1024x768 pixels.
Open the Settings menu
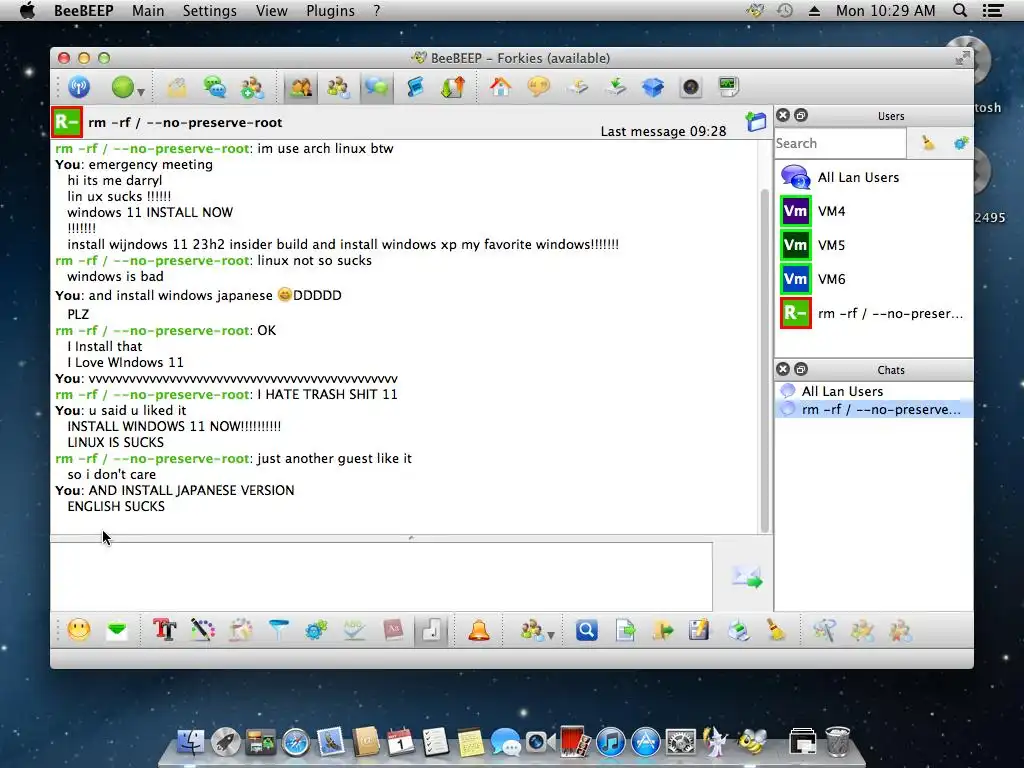click(209, 10)
